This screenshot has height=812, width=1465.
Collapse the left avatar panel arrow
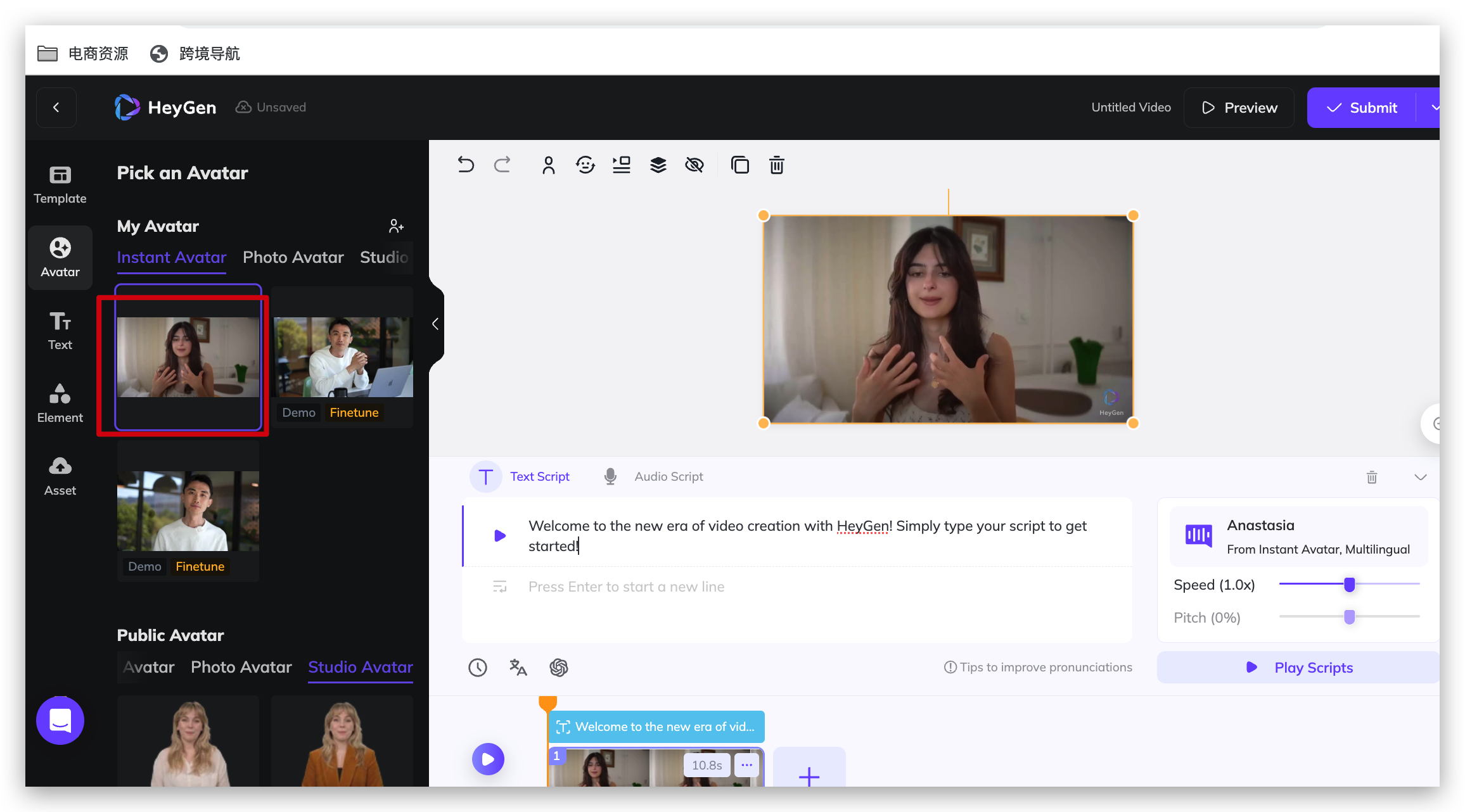click(435, 324)
